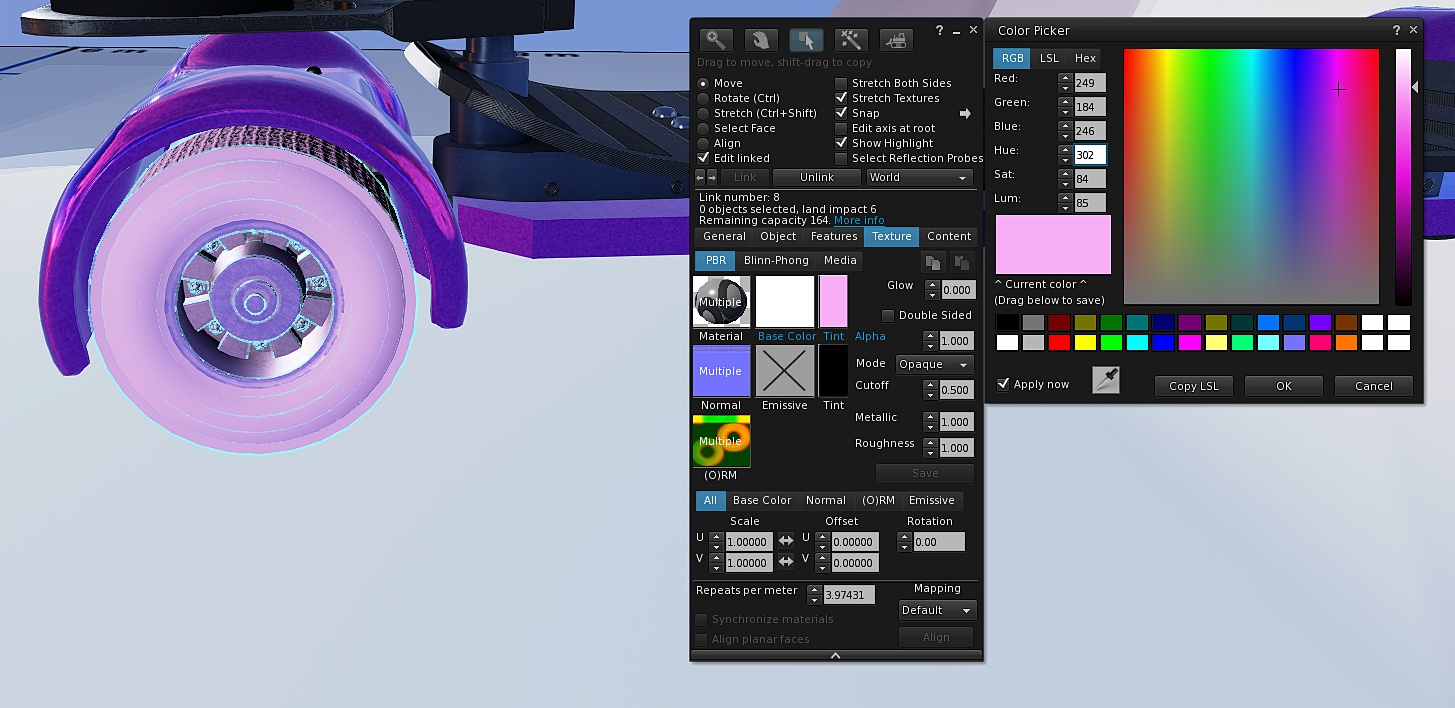The height and width of the screenshot is (708, 1455).
Task: Click the Unlink button
Action: click(816, 178)
